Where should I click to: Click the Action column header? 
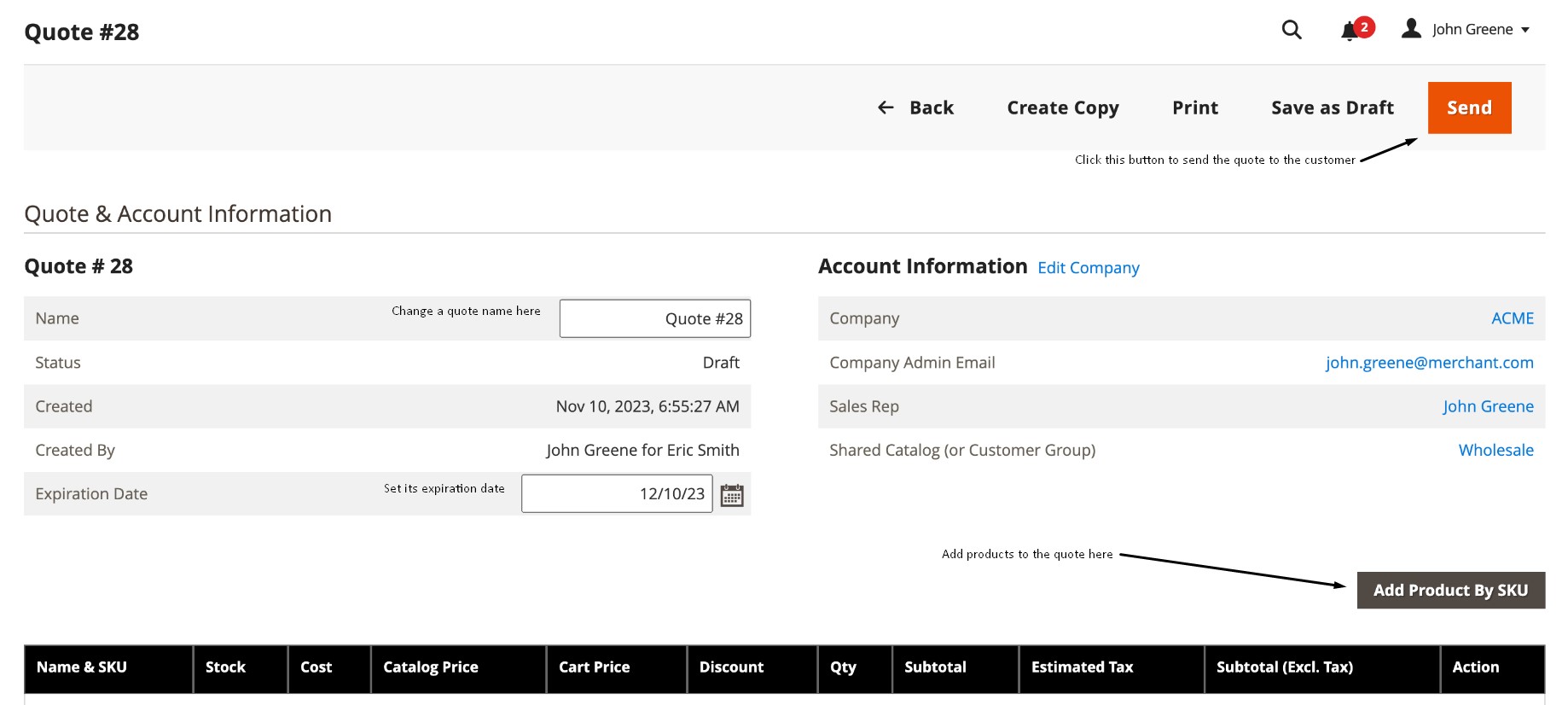pos(1493,667)
